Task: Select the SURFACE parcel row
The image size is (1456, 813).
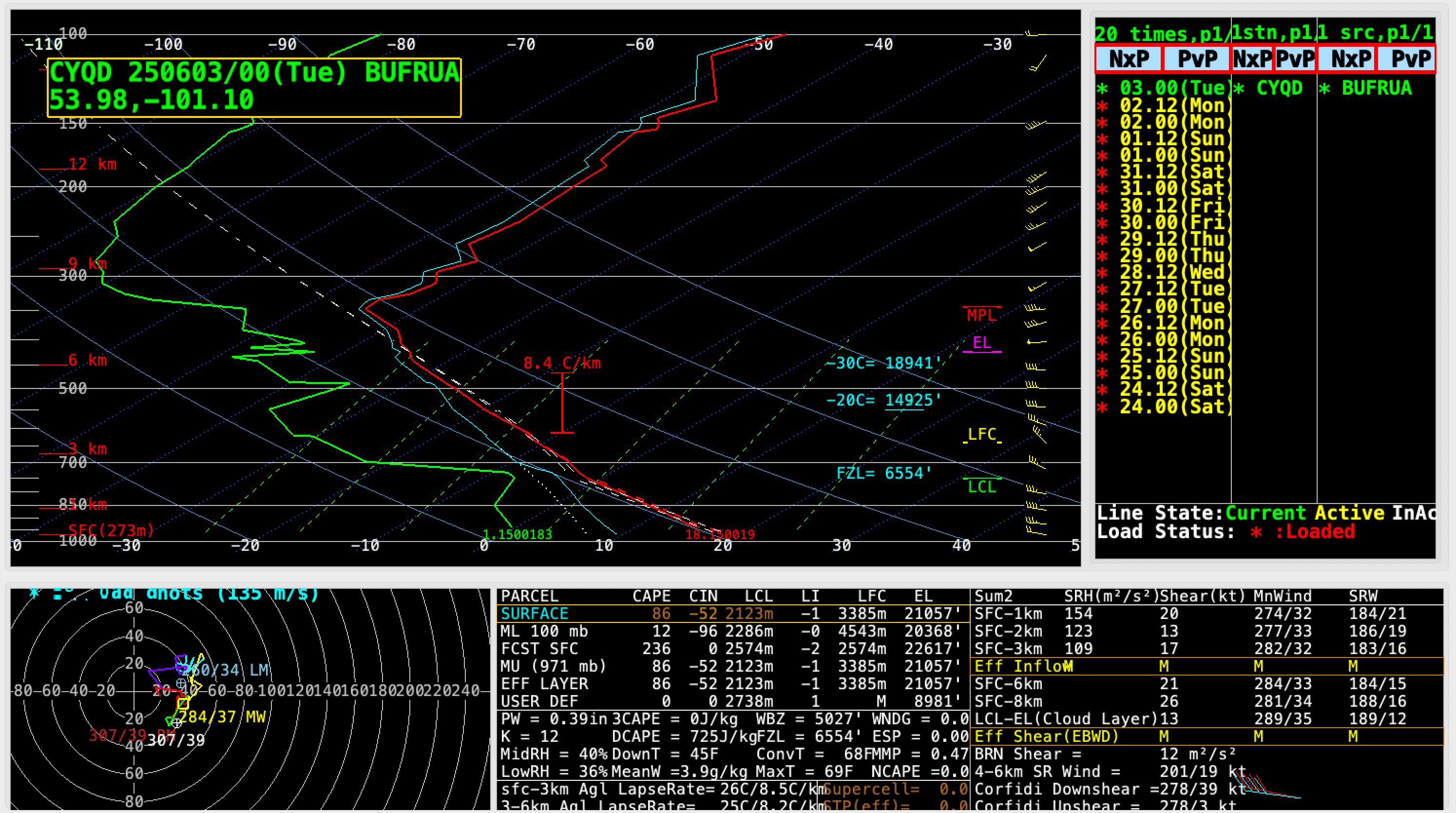Action: tap(732, 614)
